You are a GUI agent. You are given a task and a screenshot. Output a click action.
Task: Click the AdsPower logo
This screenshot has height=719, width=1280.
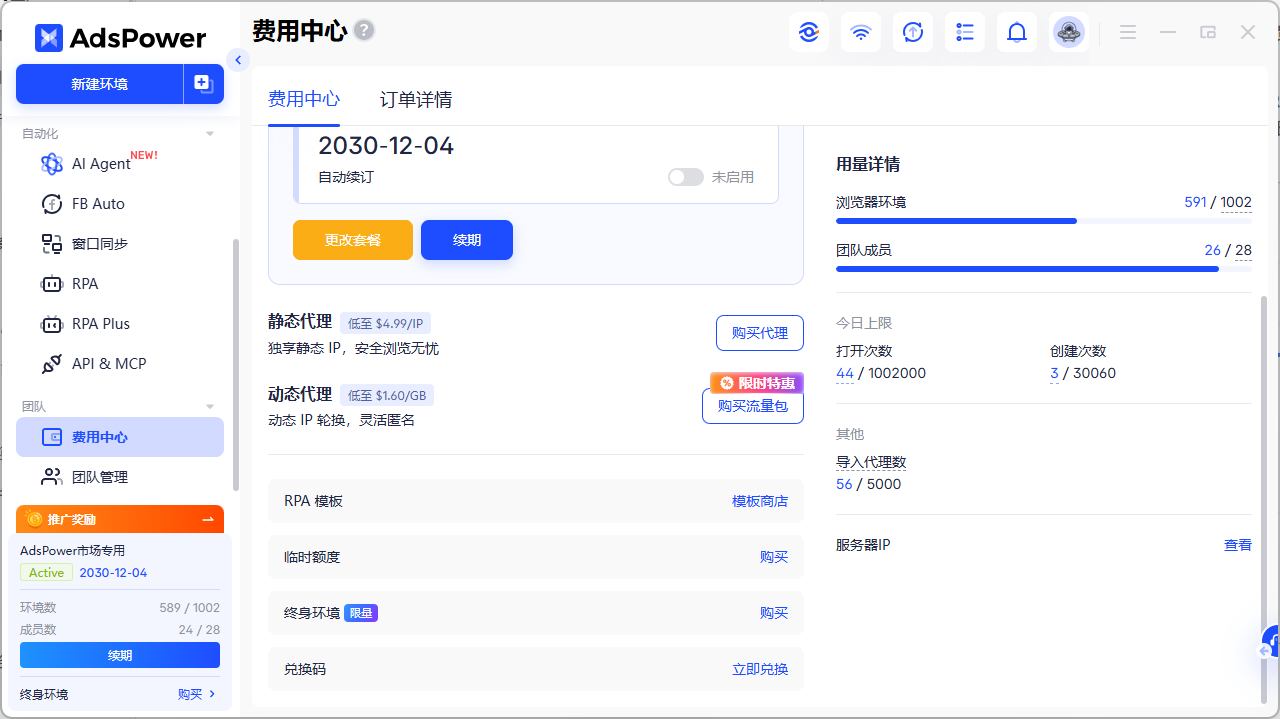pos(120,38)
